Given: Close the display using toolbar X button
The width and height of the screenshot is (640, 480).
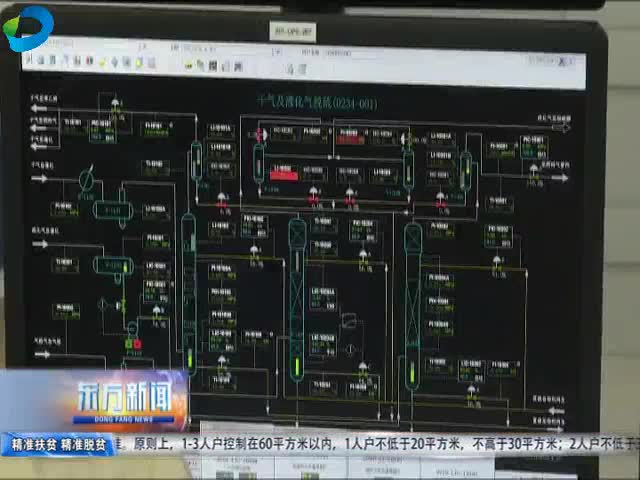Looking at the screenshot, I should click(x=562, y=62).
